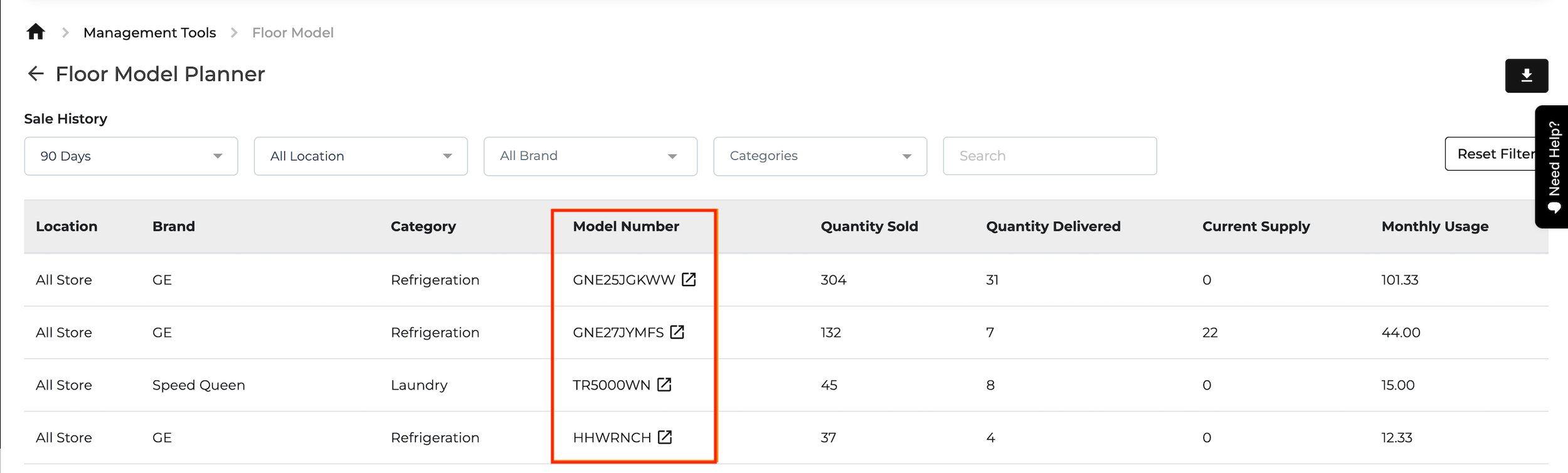Click monthly usage value 101.33

(1400, 280)
